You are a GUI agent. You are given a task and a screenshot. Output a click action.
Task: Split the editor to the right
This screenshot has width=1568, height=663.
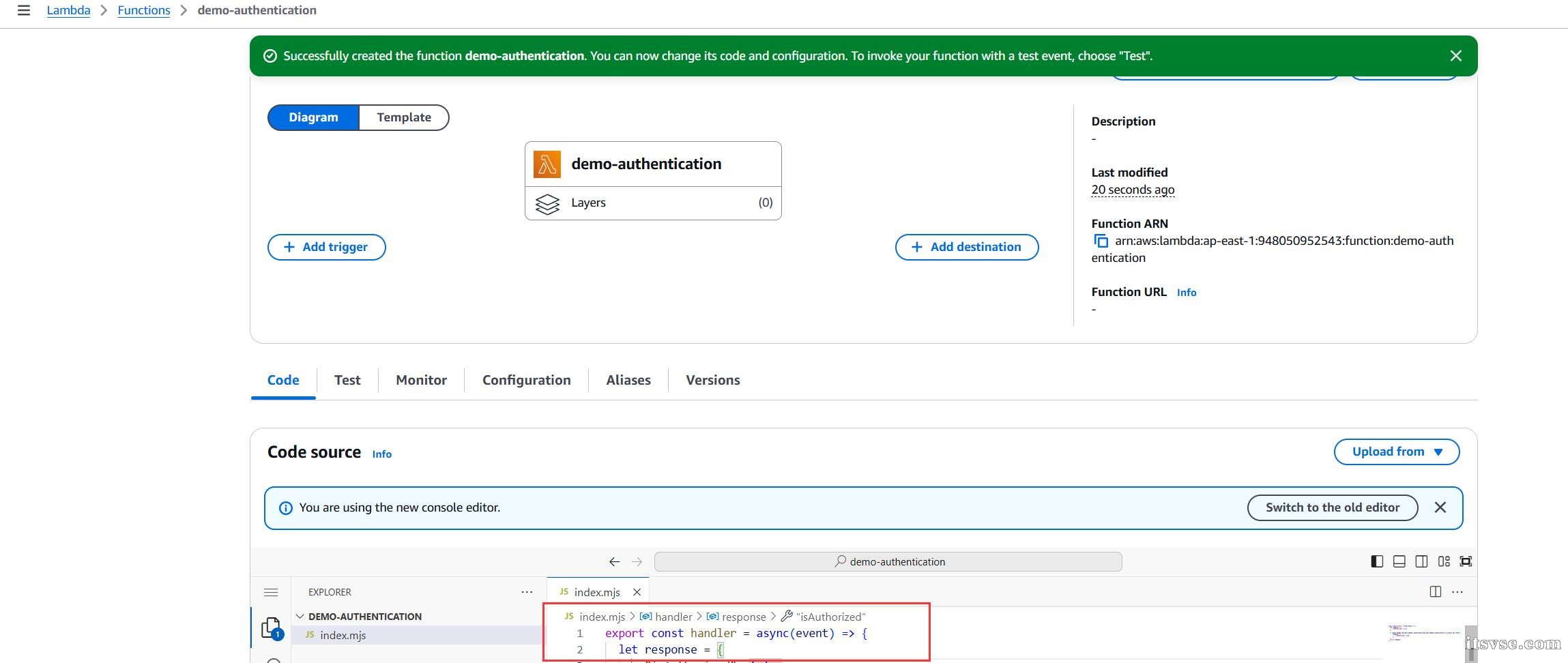click(x=1435, y=592)
